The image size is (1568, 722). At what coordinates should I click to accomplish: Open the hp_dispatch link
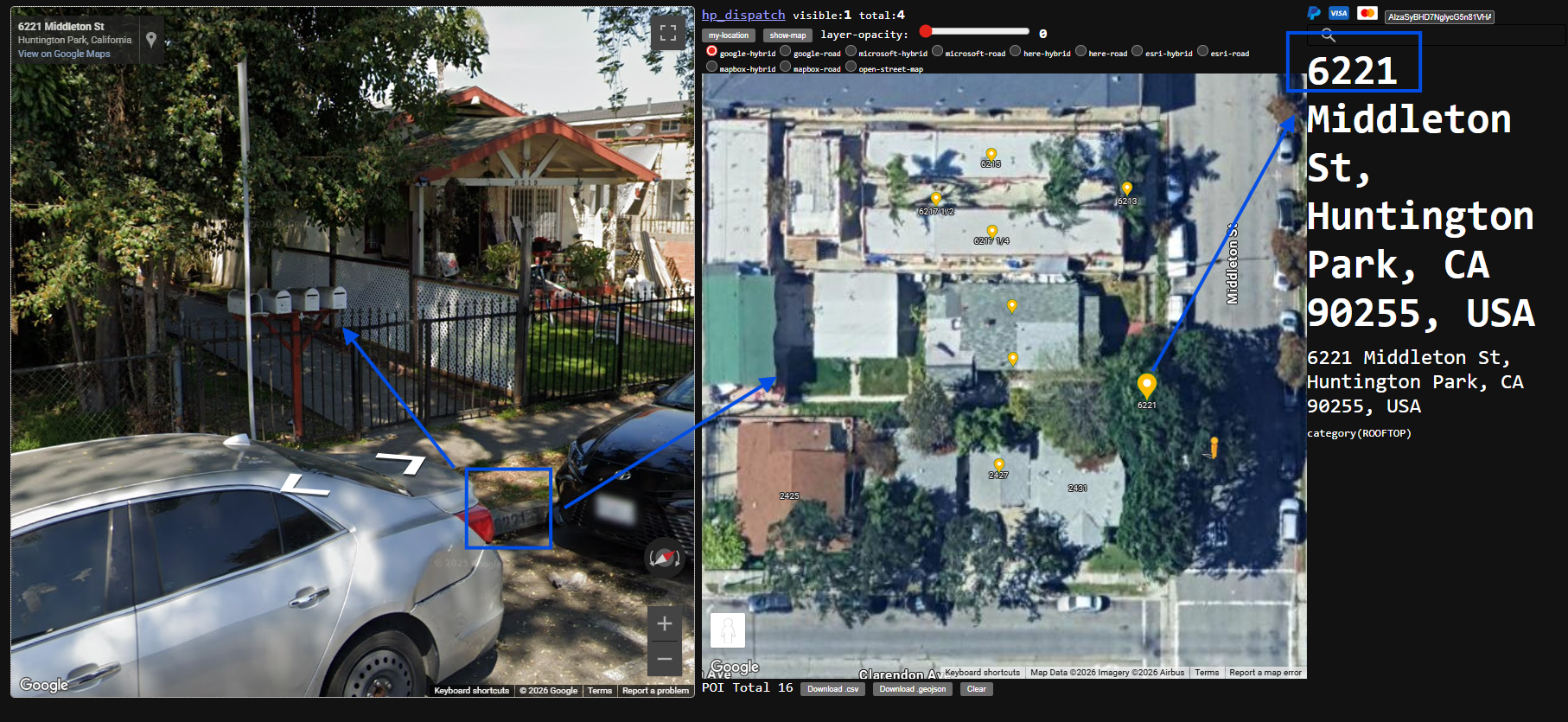[x=743, y=15]
